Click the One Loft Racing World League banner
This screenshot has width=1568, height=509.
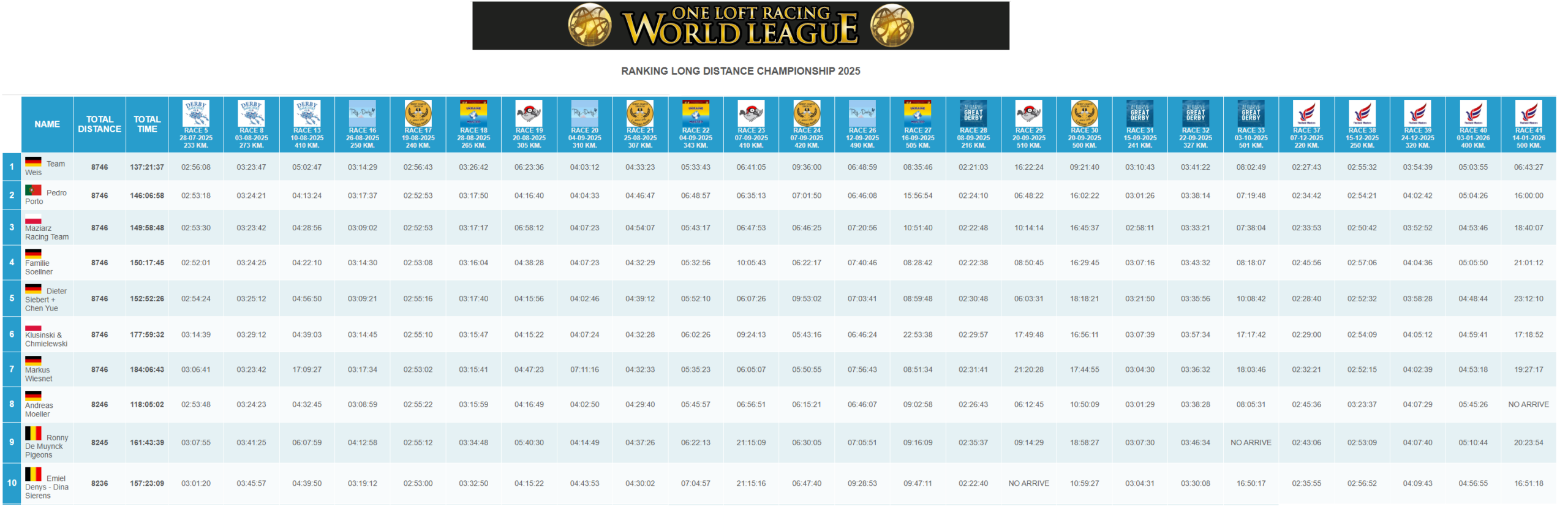[x=740, y=26]
